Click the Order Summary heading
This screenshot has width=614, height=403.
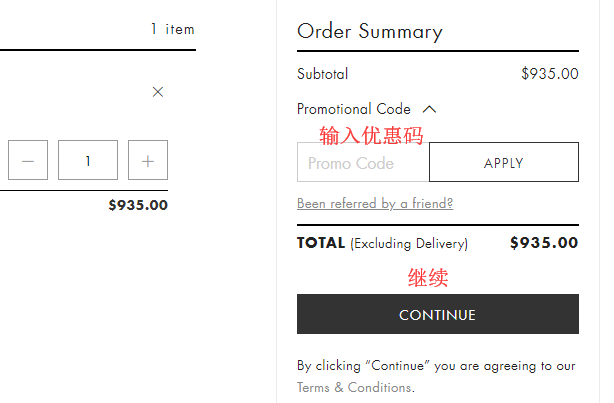(370, 31)
